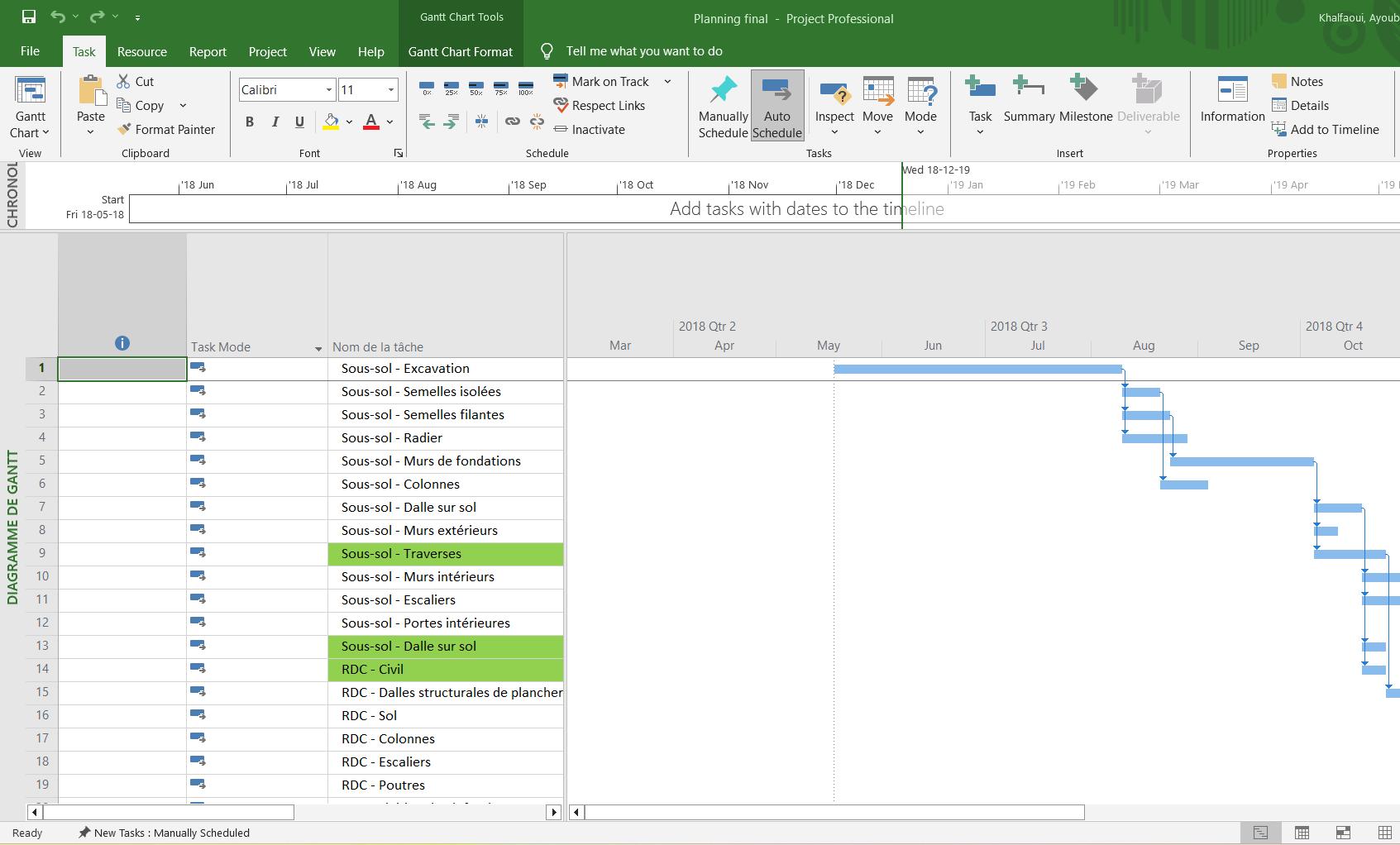
Task: Switch to Gantt Chart view in status bar
Action: 1260,833
